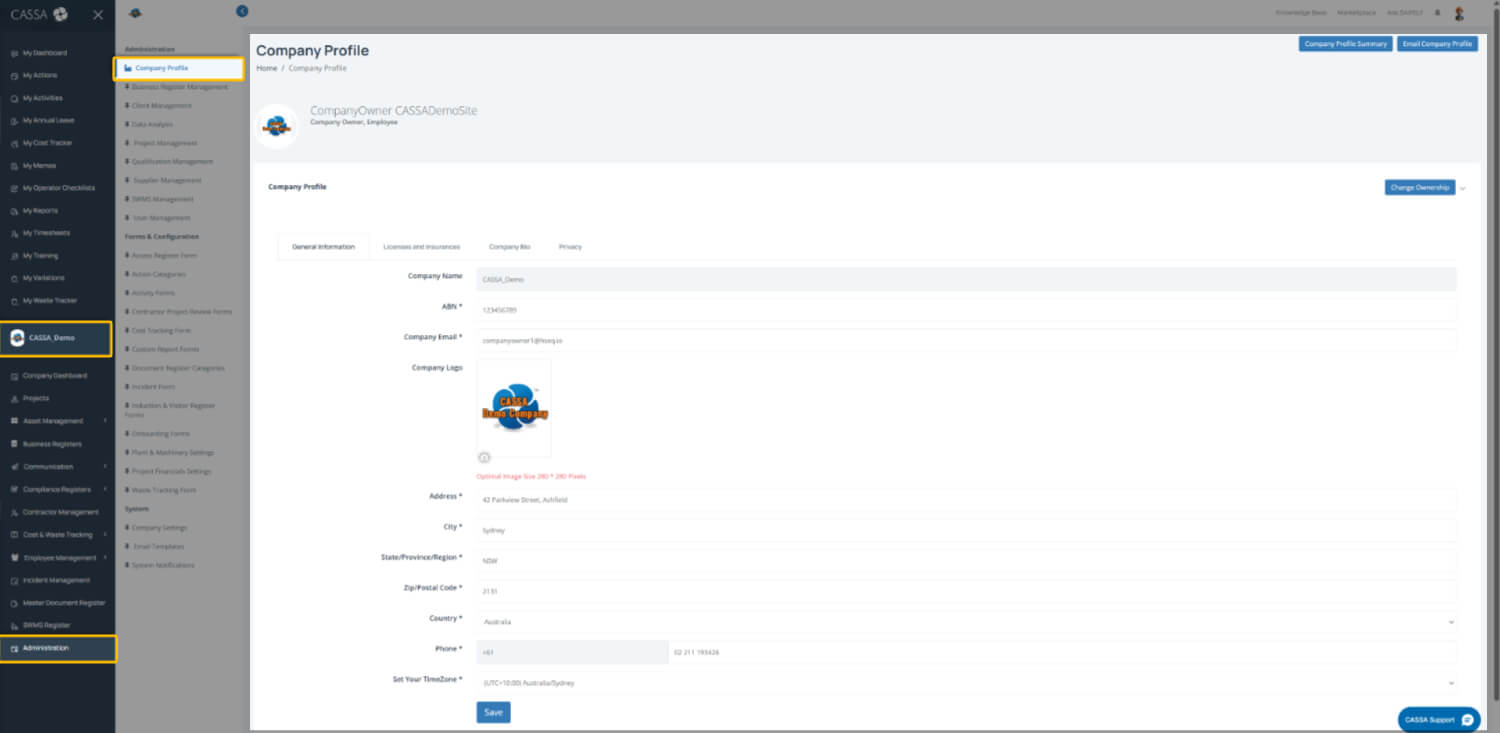1500x733 pixels.
Task: Open the Privacy tab
Action: 570,247
